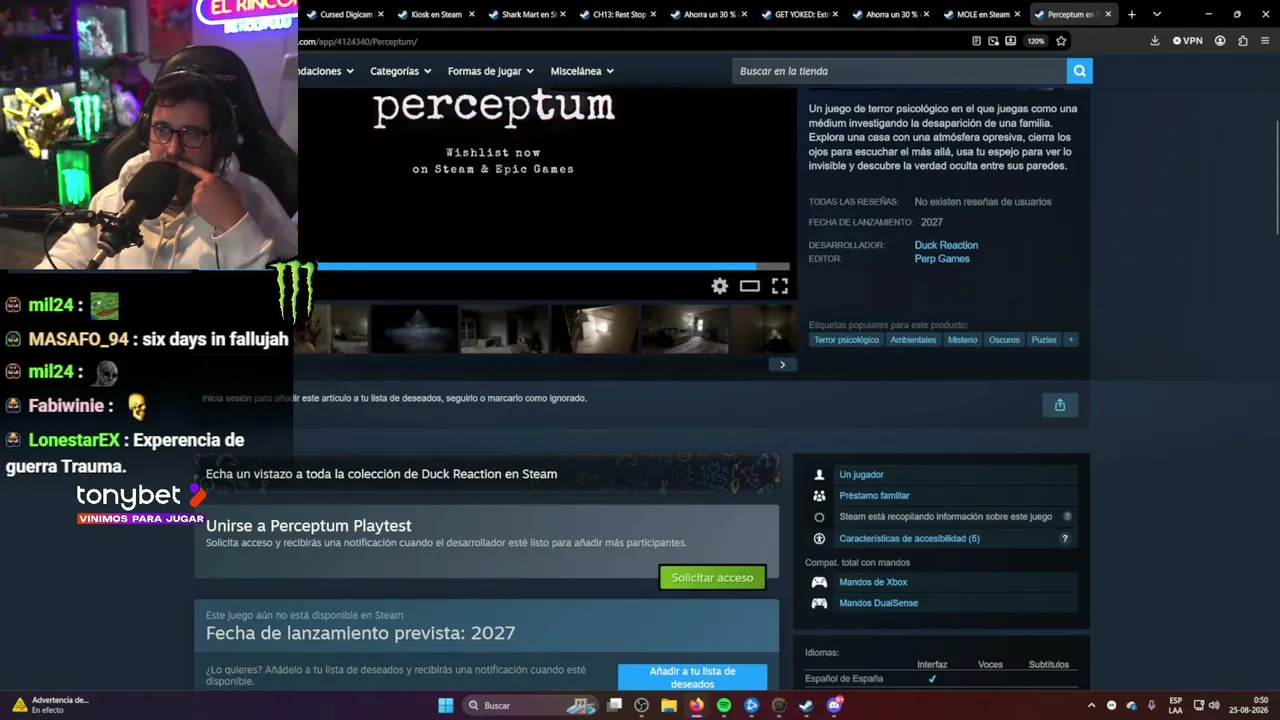Screen dimensions: 1280x720
Task: Switch to the Kiosk en Steam tab
Action: 434,14
